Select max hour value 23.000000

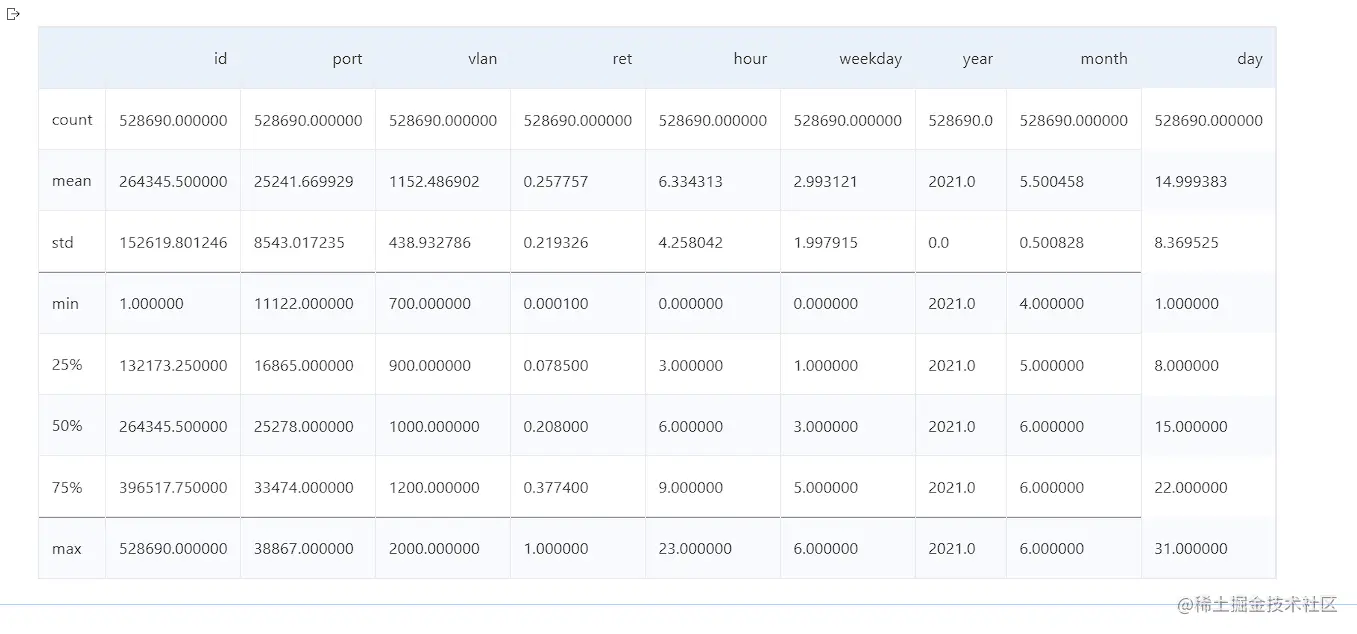[695, 549]
